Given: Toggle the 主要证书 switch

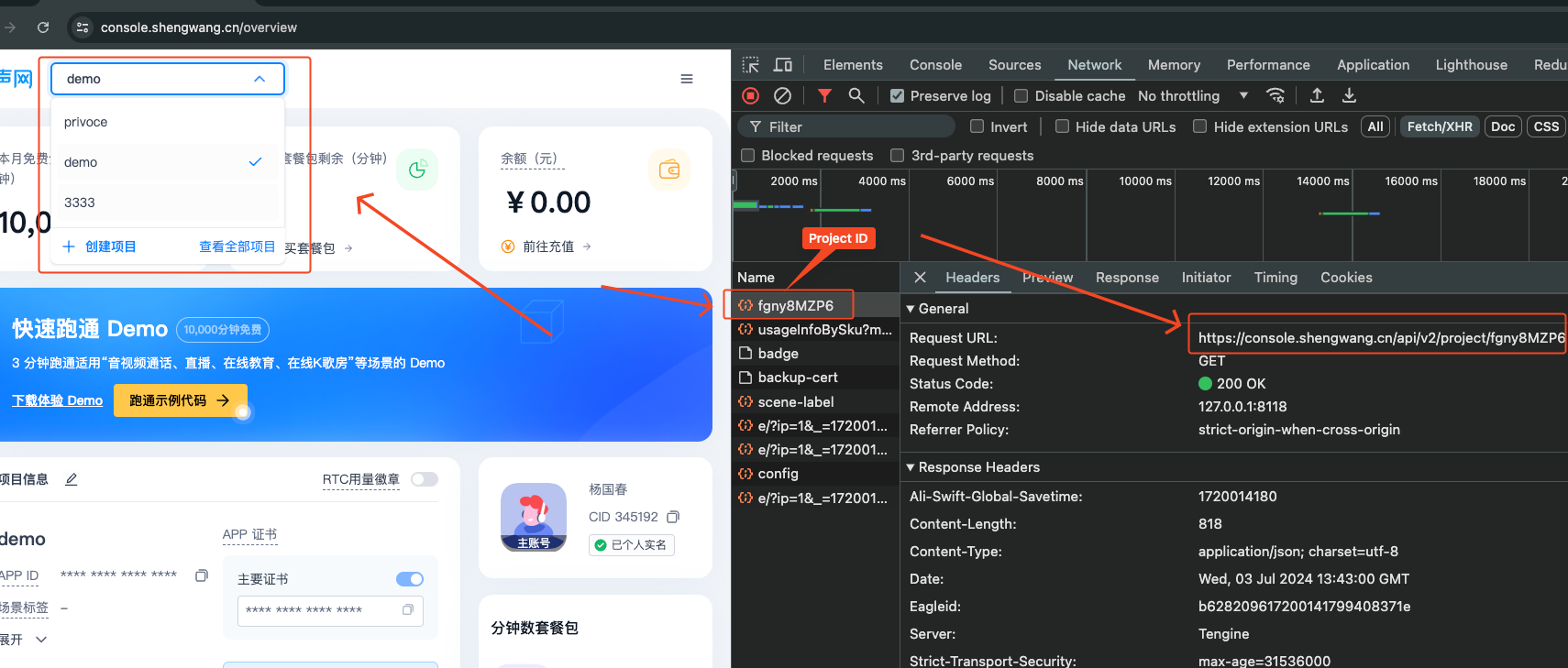Looking at the screenshot, I should pyautogui.click(x=410, y=579).
